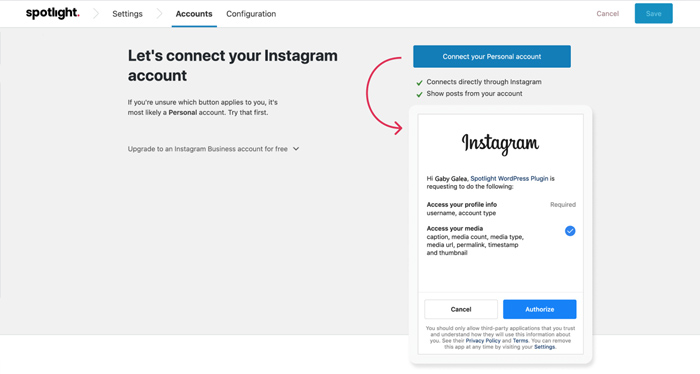
Task: Click the green check beside 'Show posts'
Action: tap(419, 94)
